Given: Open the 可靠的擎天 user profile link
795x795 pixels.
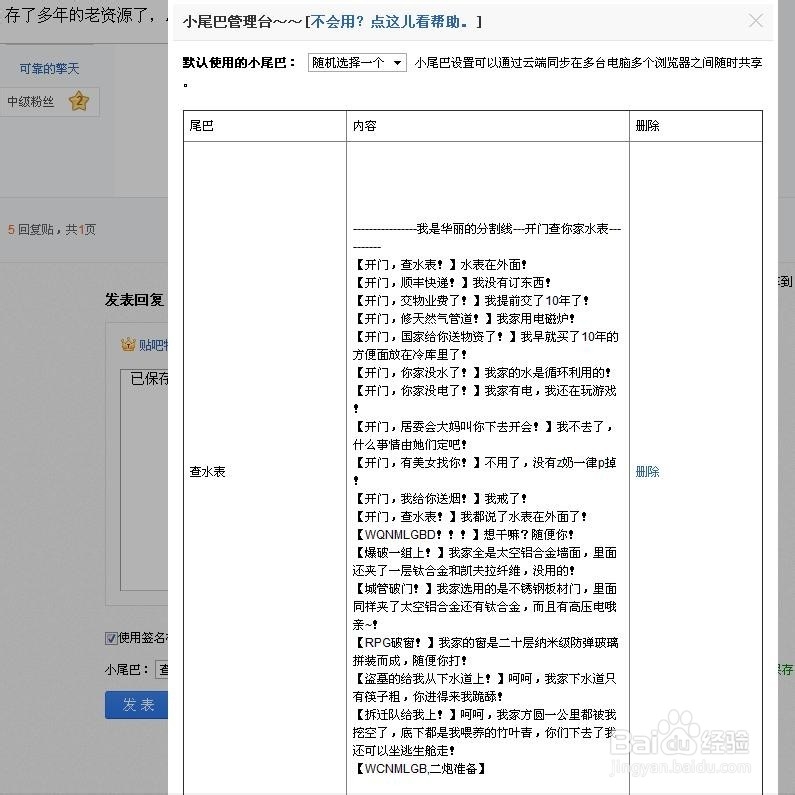Looking at the screenshot, I should [49, 68].
